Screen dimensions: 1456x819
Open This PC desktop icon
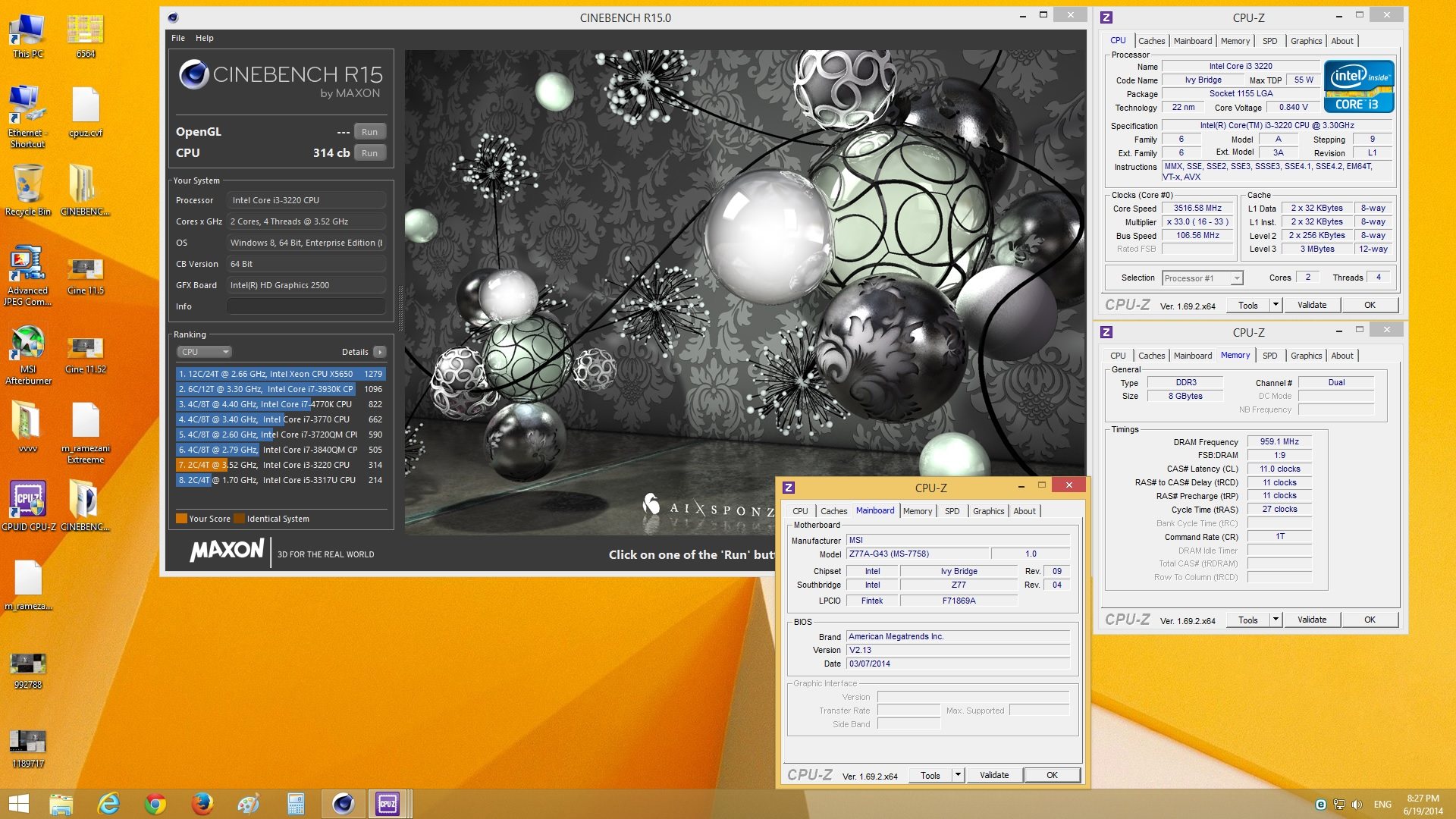point(27,36)
